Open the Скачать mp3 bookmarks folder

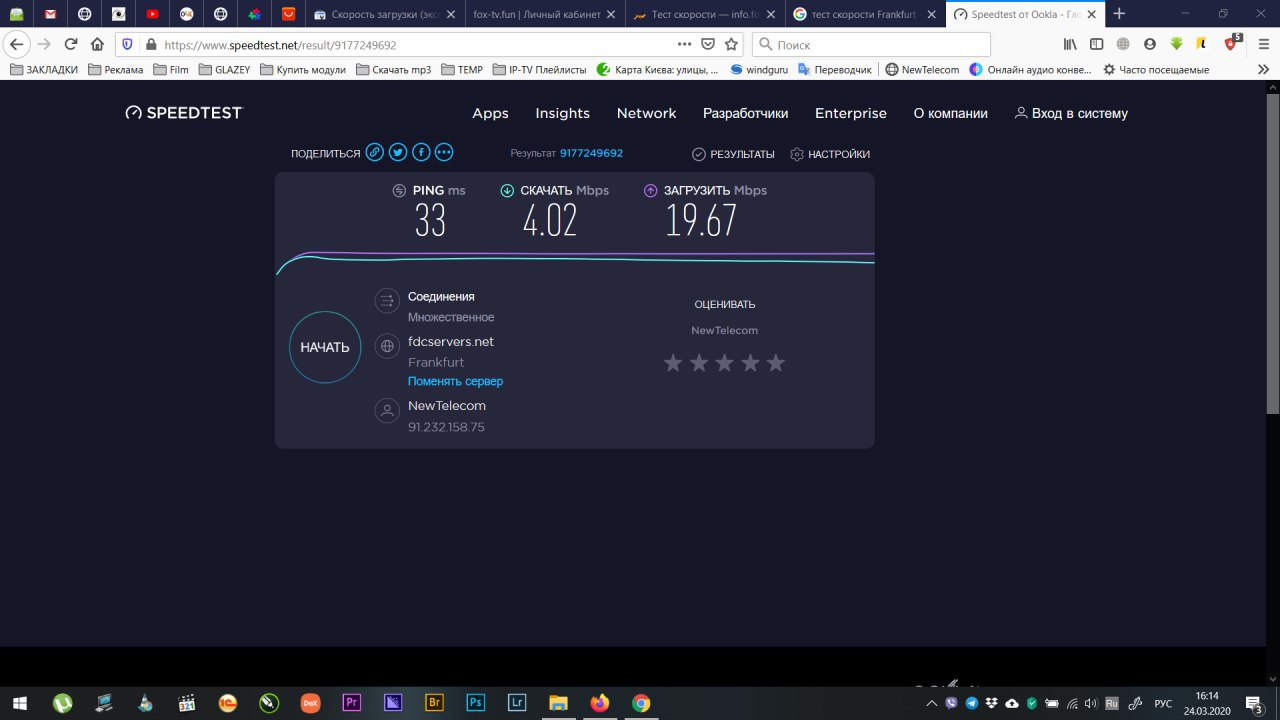tap(393, 70)
